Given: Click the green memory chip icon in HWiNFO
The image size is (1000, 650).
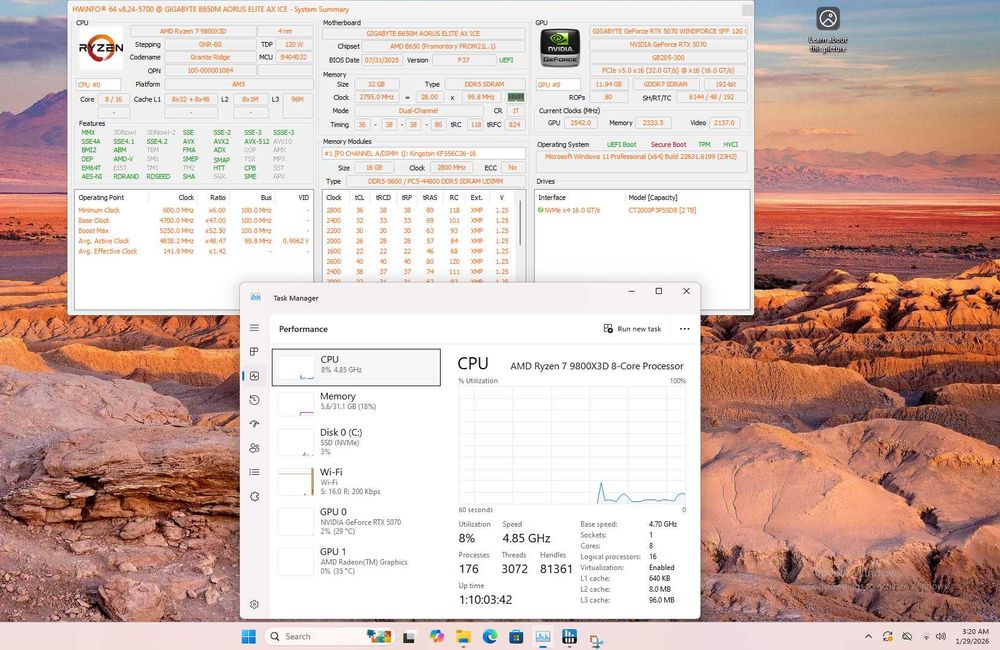Looking at the screenshot, I should coord(515,97).
